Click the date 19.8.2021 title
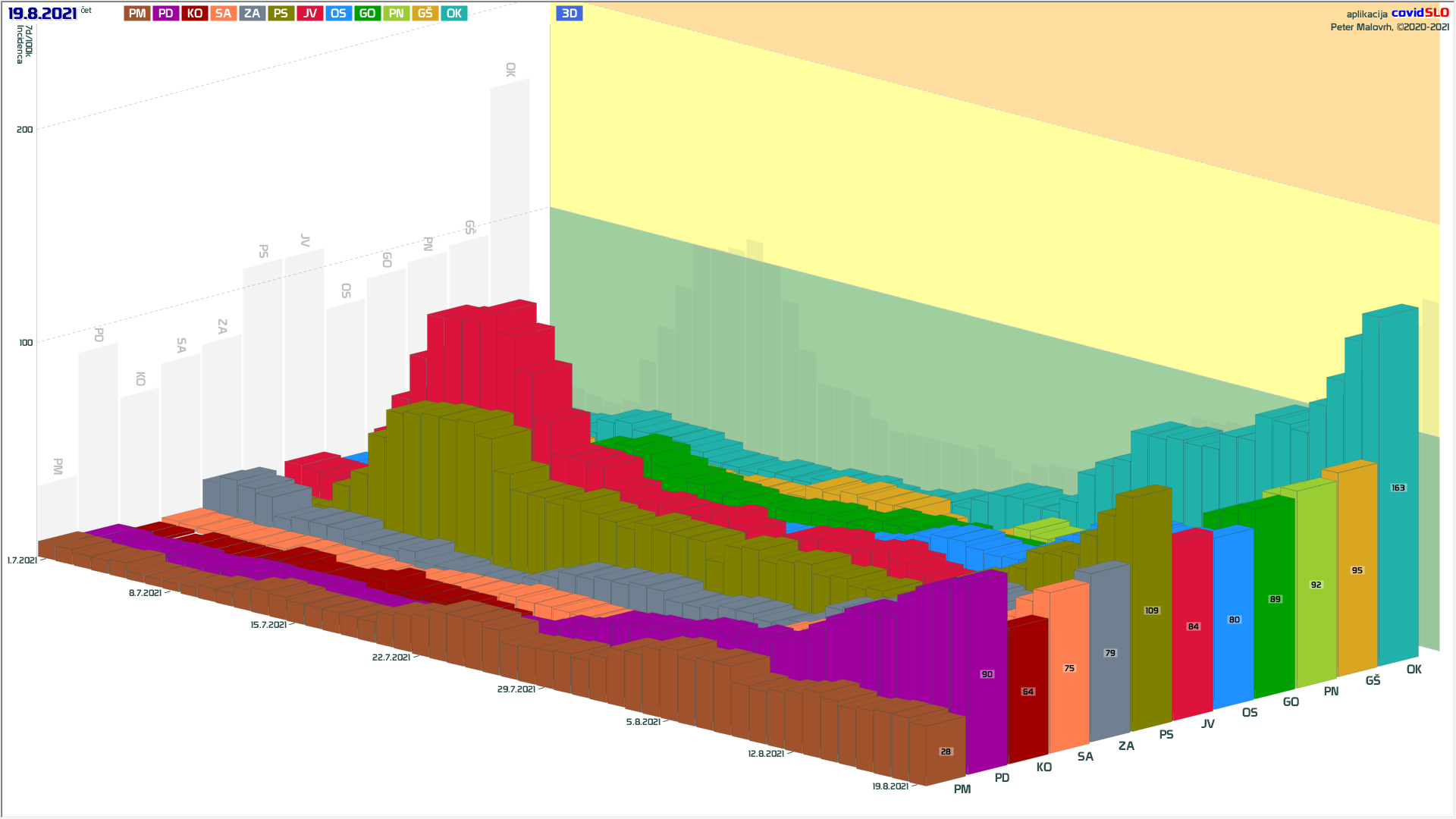 [42, 14]
